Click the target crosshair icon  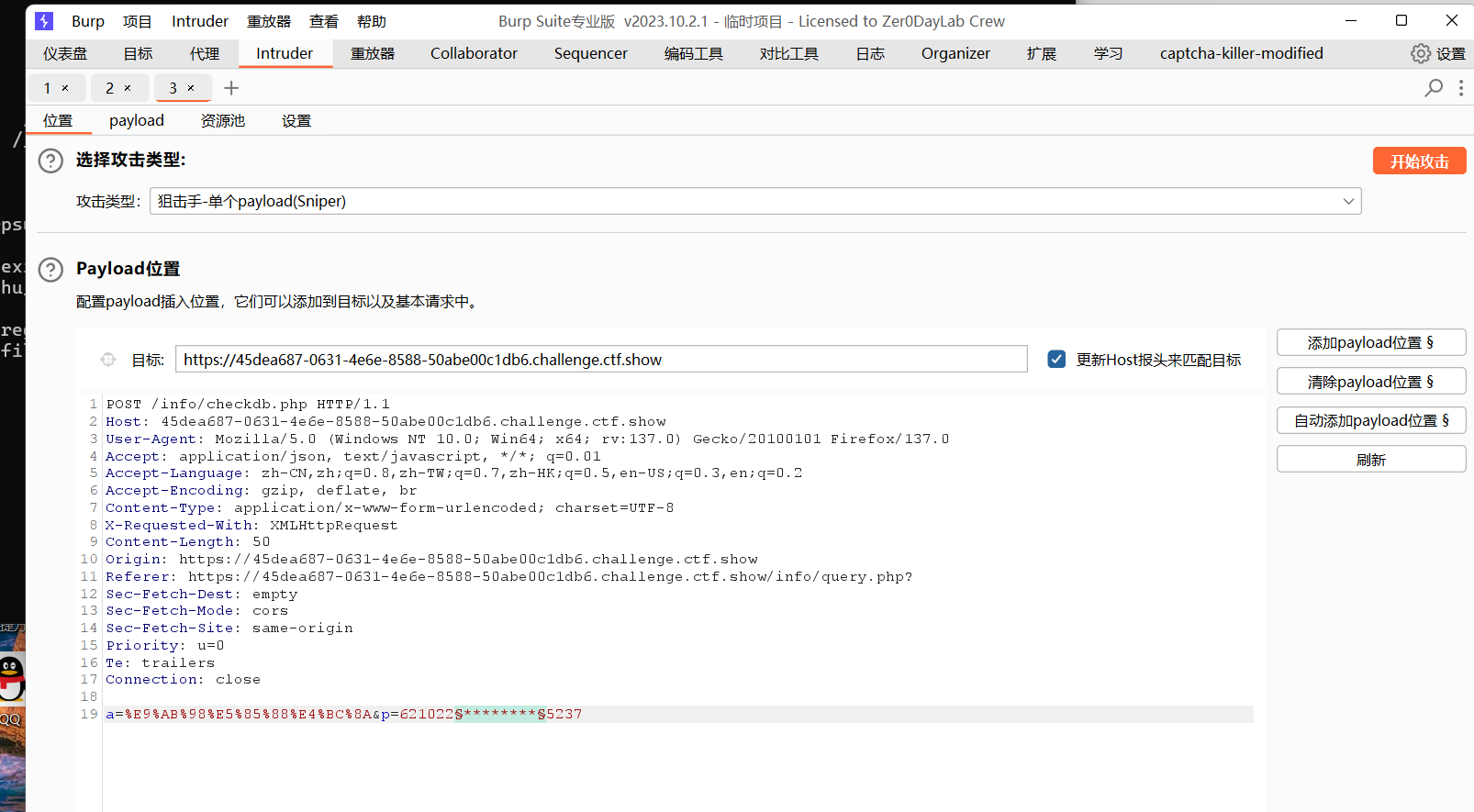(108, 360)
